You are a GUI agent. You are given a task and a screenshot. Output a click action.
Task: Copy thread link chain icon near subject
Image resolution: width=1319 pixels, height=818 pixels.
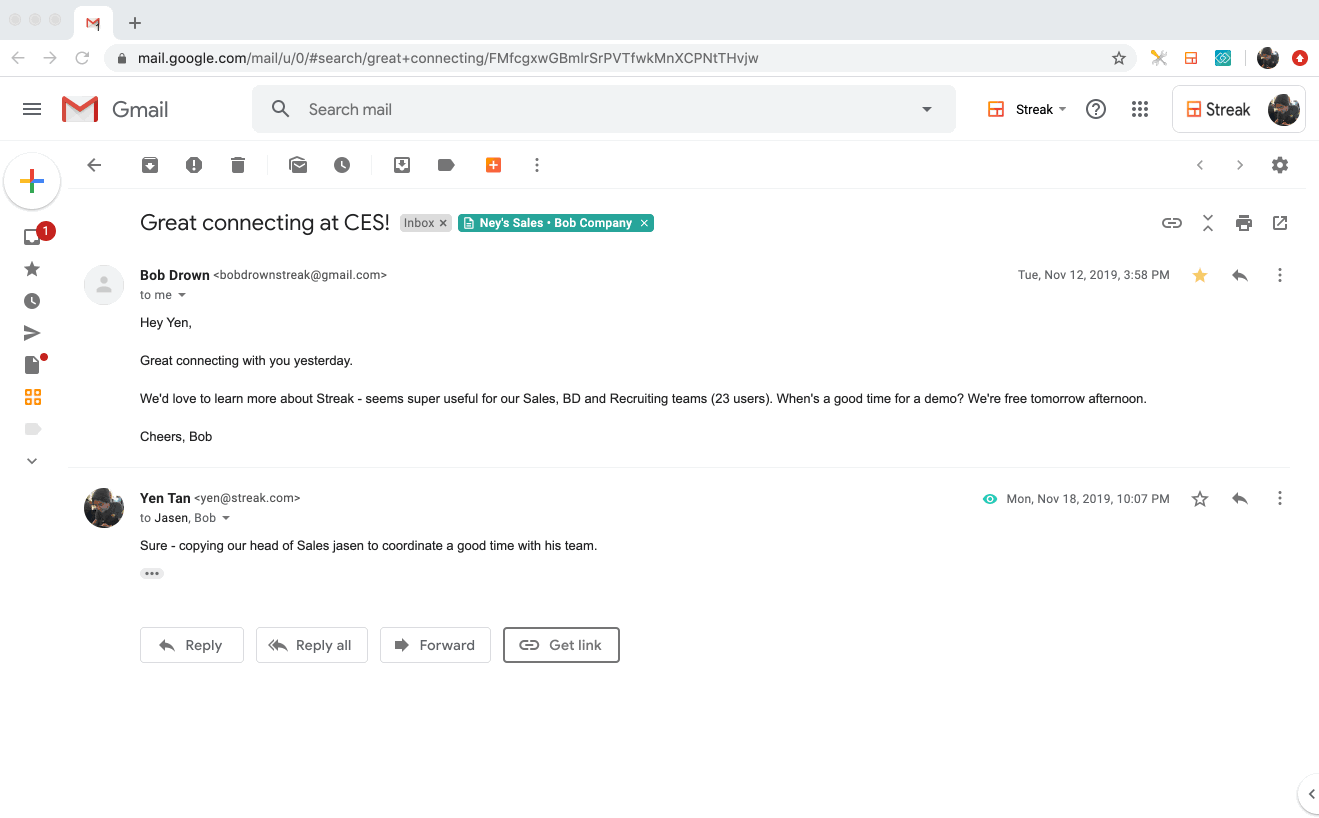tap(1172, 223)
